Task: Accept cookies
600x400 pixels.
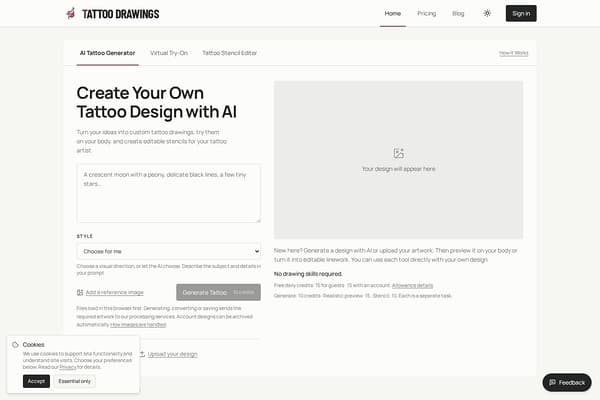Action: [x=36, y=381]
